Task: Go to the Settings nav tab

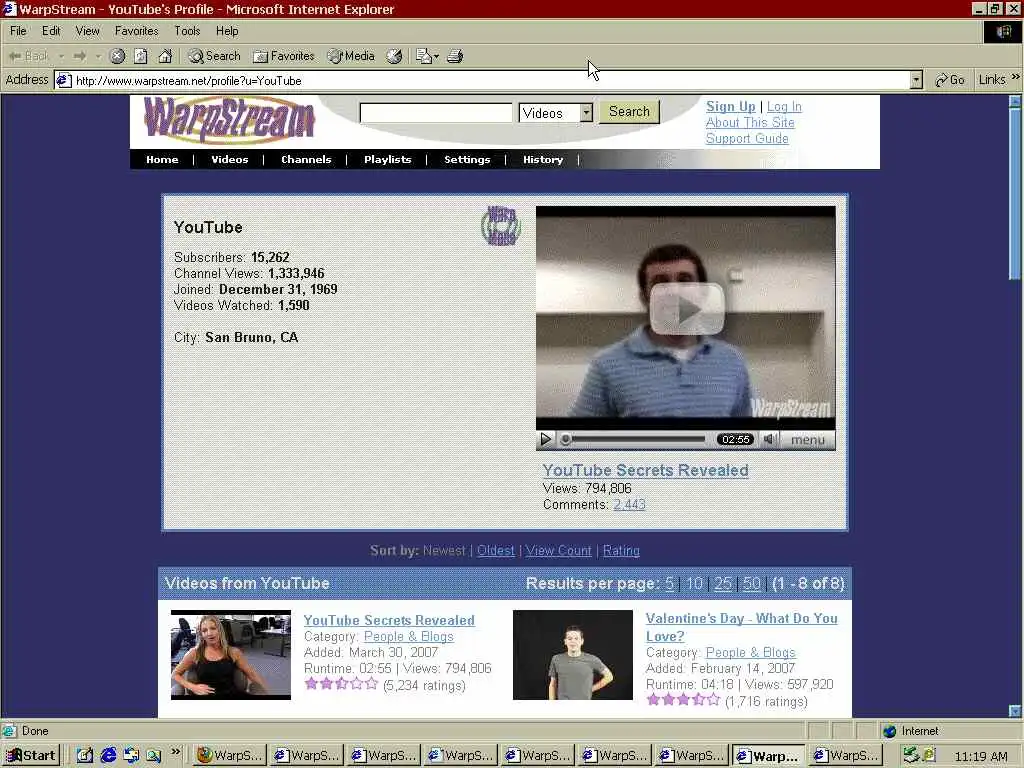Action: pyautogui.click(x=467, y=159)
